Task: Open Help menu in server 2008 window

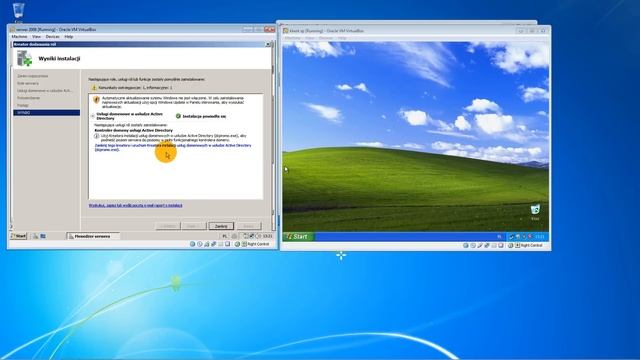Action: (69, 37)
